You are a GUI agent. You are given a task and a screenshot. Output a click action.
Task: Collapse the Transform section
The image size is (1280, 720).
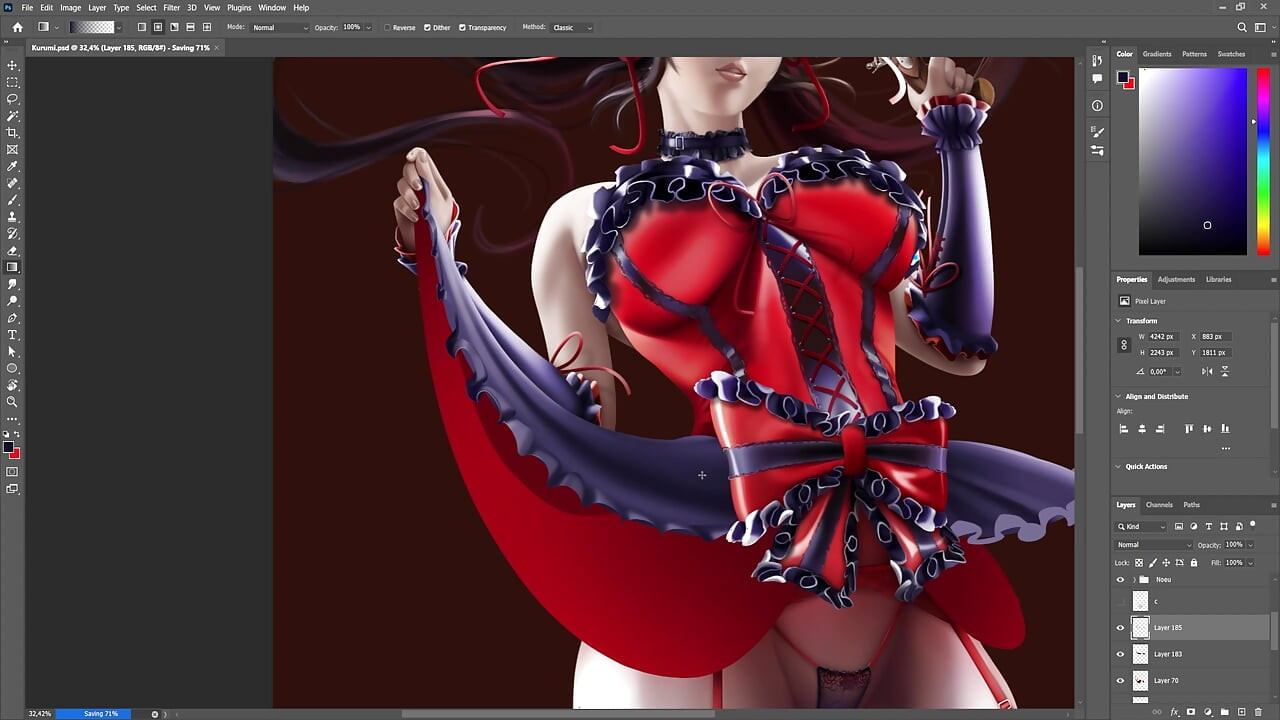1119,321
